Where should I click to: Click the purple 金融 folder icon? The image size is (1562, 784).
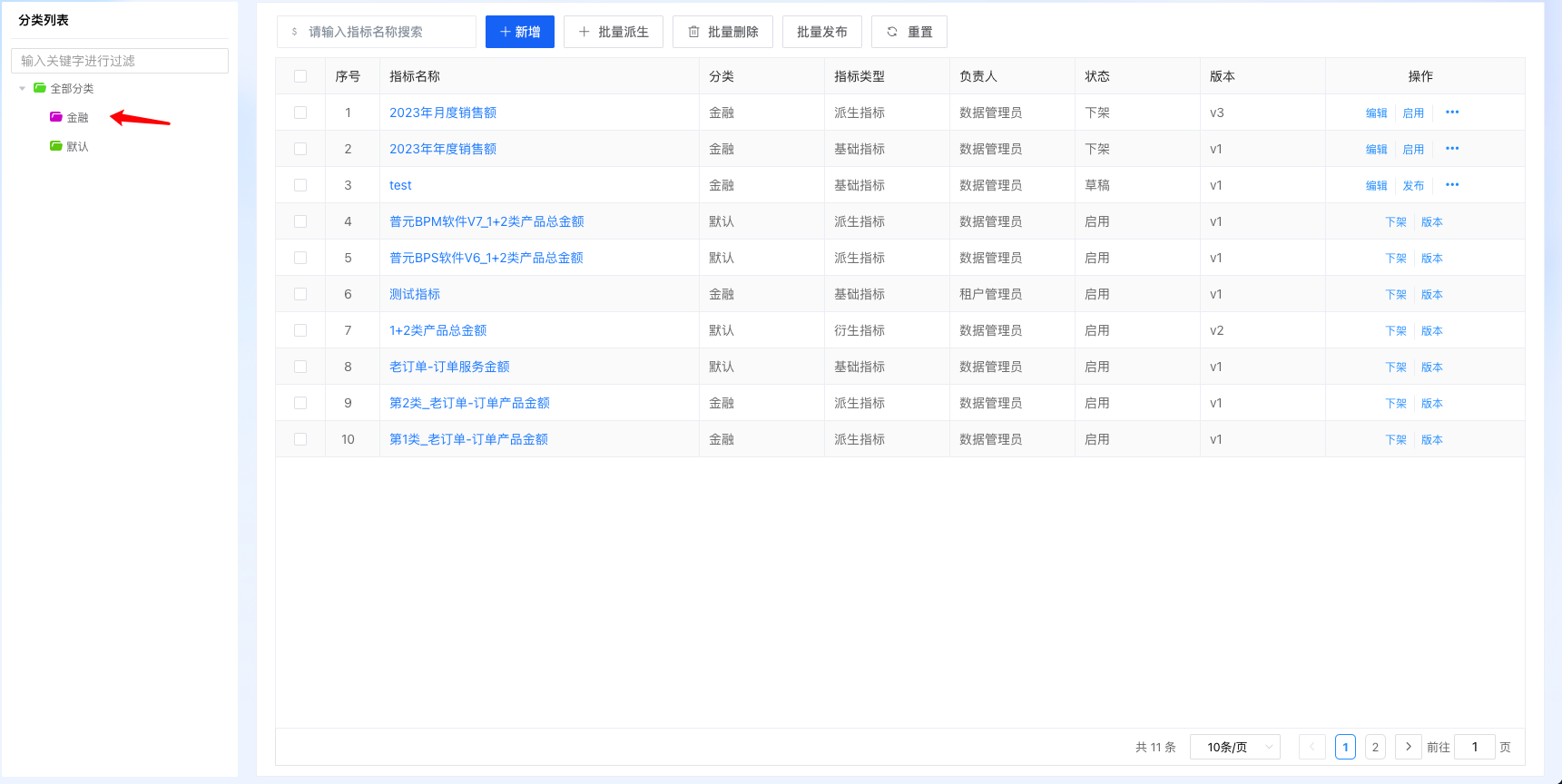tap(56, 117)
